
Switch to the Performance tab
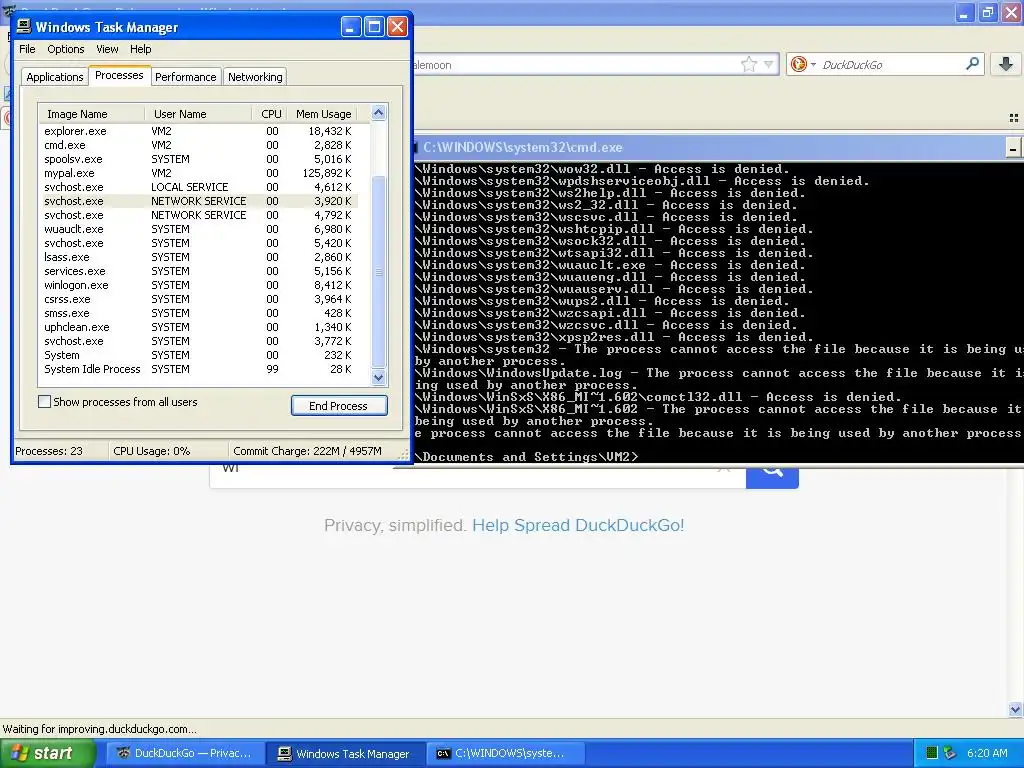tap(185, 77)
